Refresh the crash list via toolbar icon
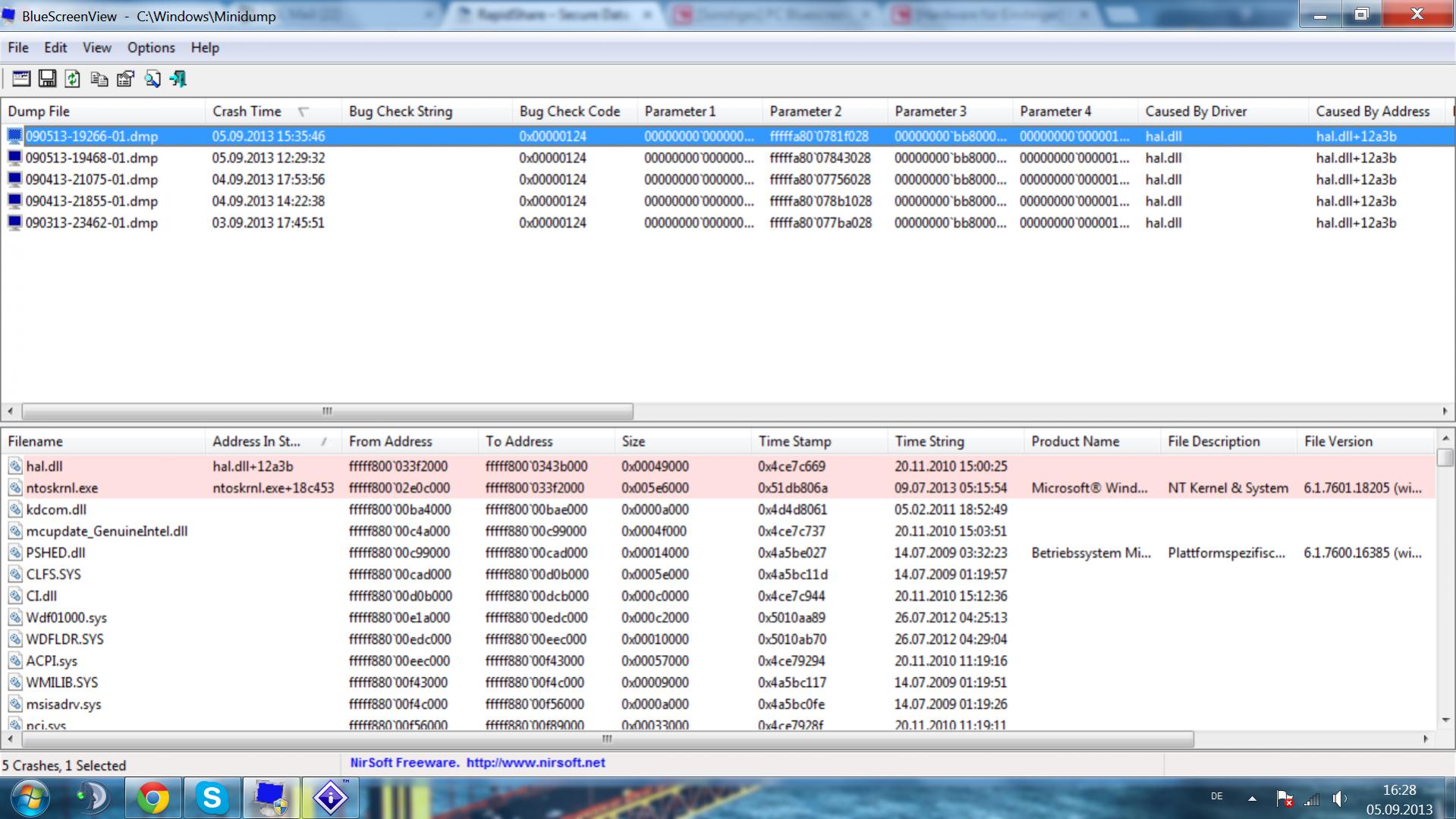1456x819 pixels. tap(73, 78)
